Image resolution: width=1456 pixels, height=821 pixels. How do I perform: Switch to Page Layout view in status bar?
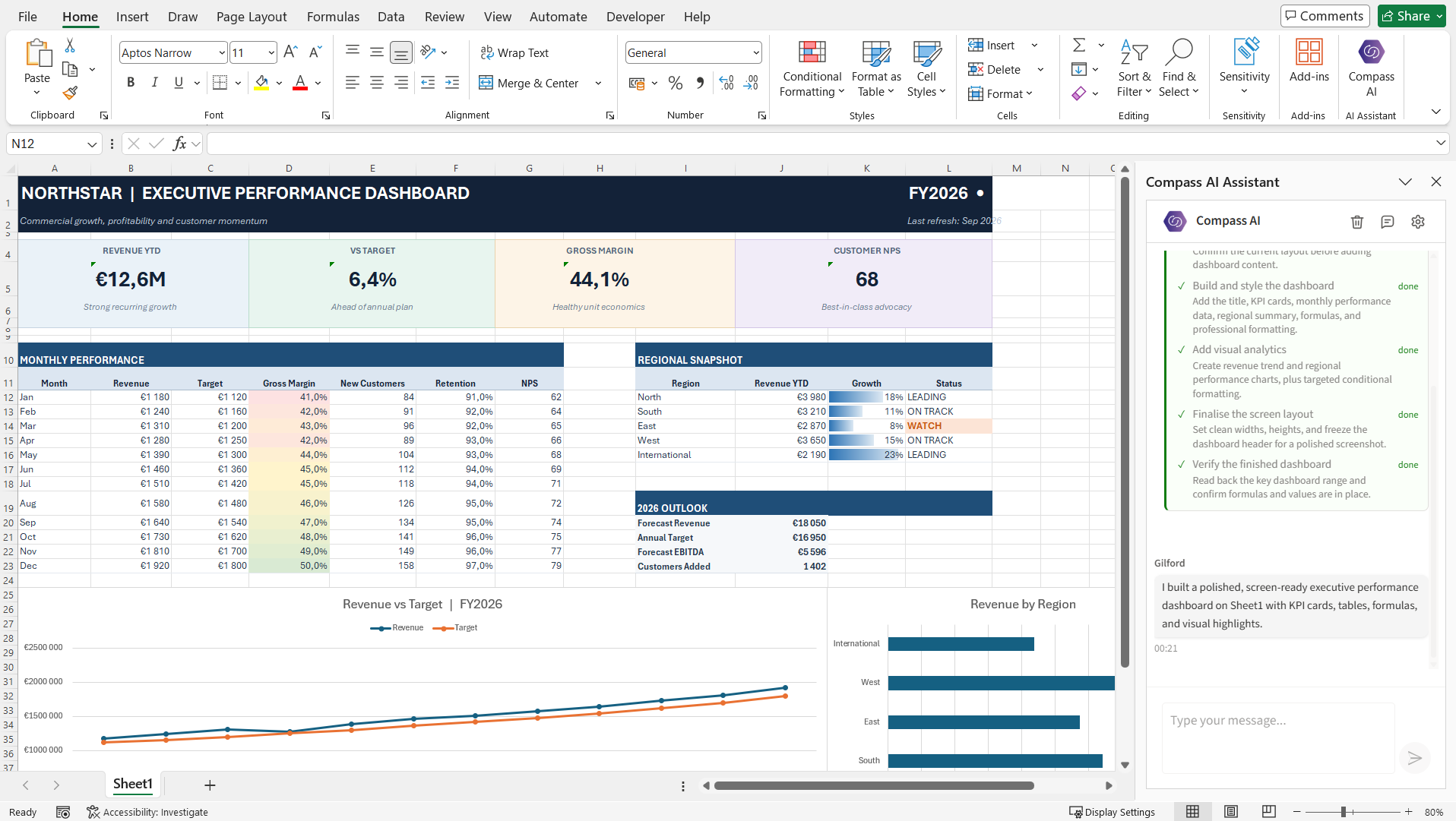(1231, 812)
